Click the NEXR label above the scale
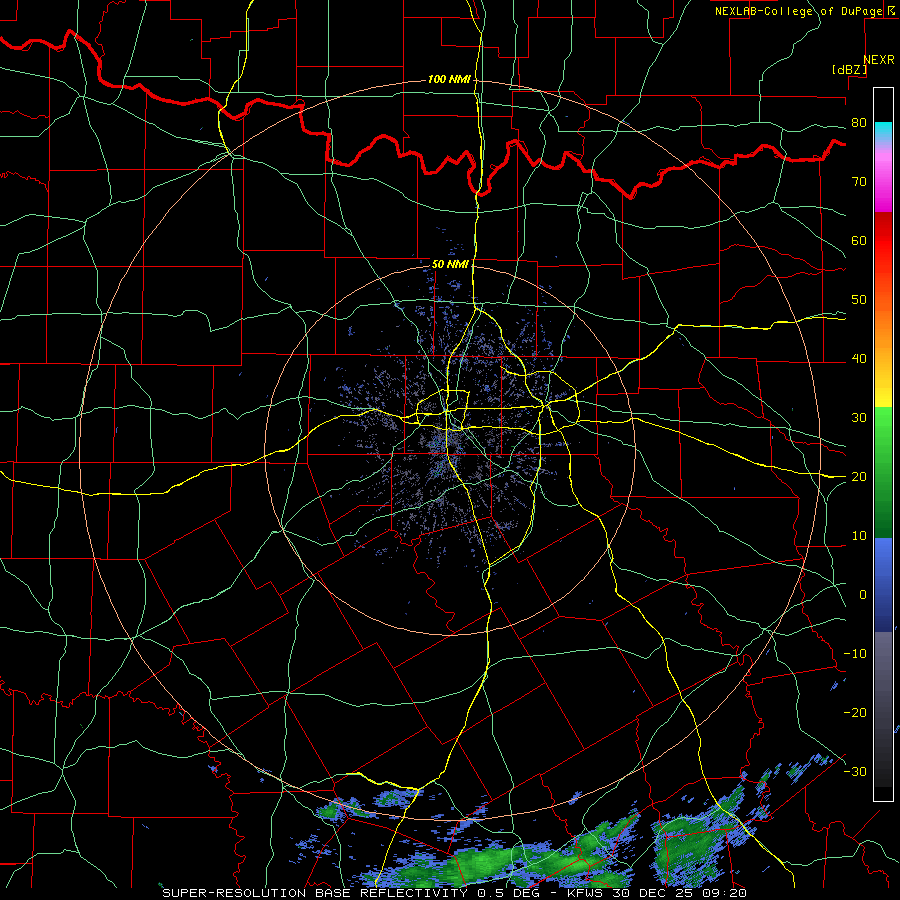The width and height of the screenshot is (900, 900). (x=879, y=60)
